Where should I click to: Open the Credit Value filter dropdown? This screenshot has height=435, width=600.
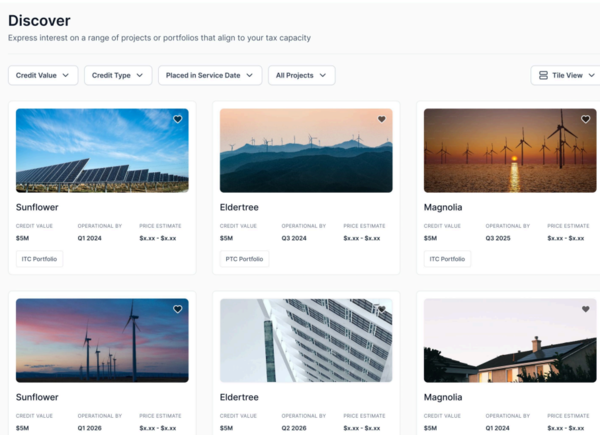[x=43, y=75]
